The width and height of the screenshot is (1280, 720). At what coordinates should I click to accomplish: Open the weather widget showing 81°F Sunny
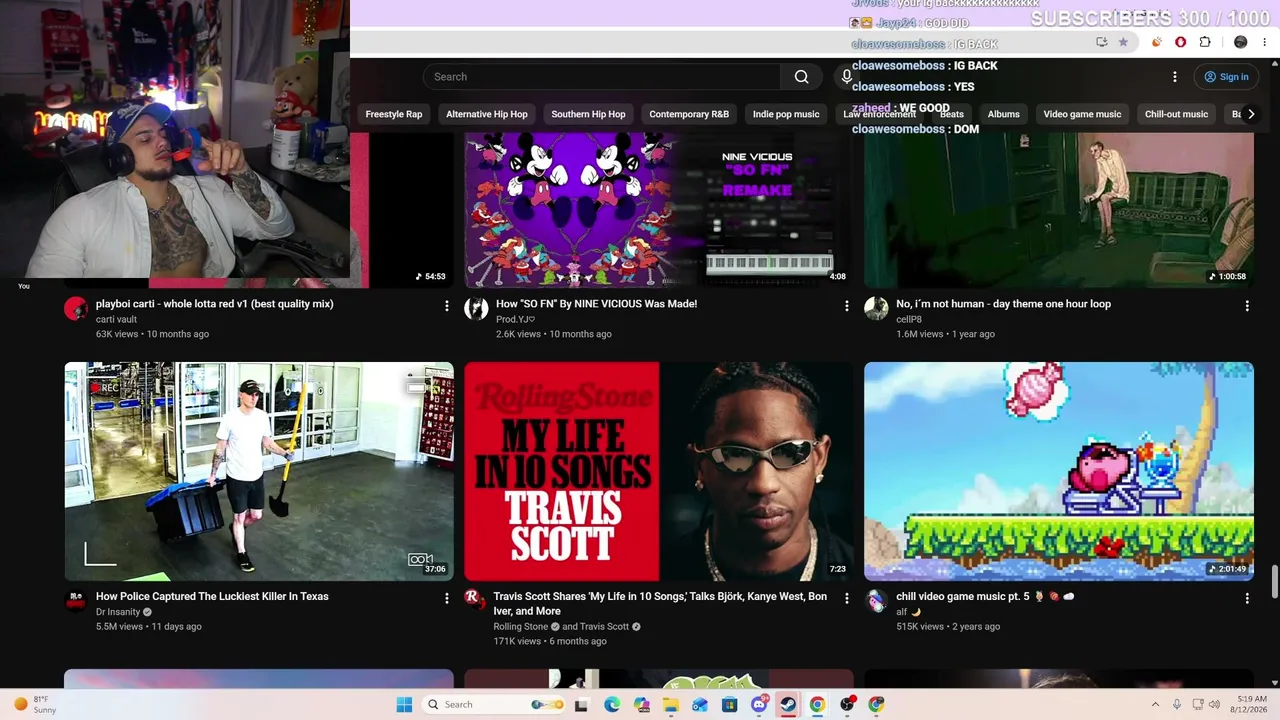(x=35, y=704)
